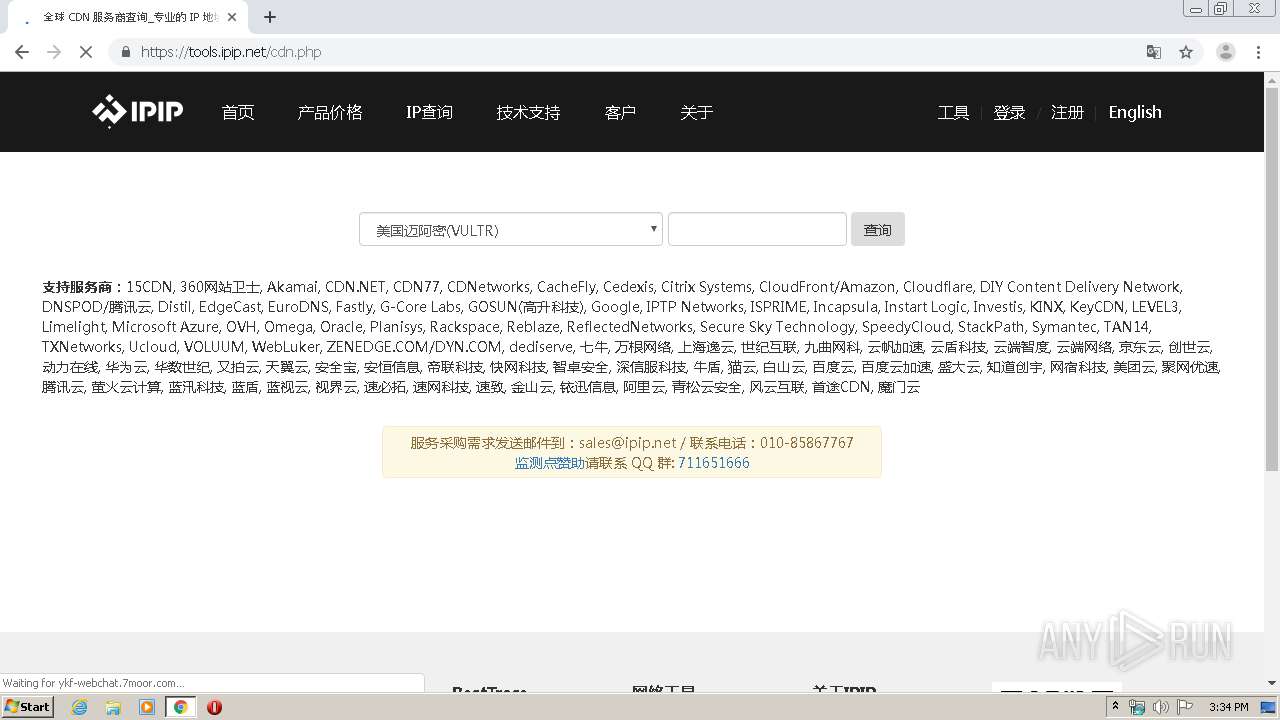Screen dimensions: 1280x720
Task: Open 关于 menu item
Action: [696, 112]
